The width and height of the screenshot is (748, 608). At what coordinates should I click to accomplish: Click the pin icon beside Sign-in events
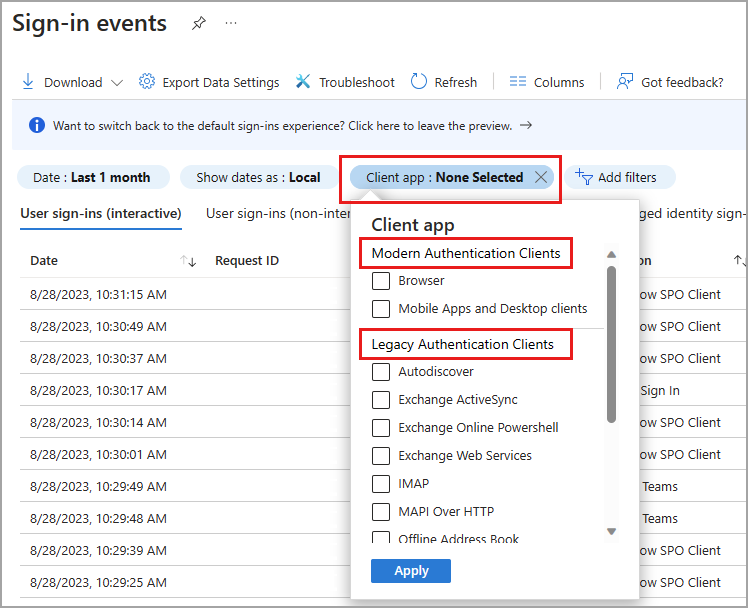click(x=198, y=24)
